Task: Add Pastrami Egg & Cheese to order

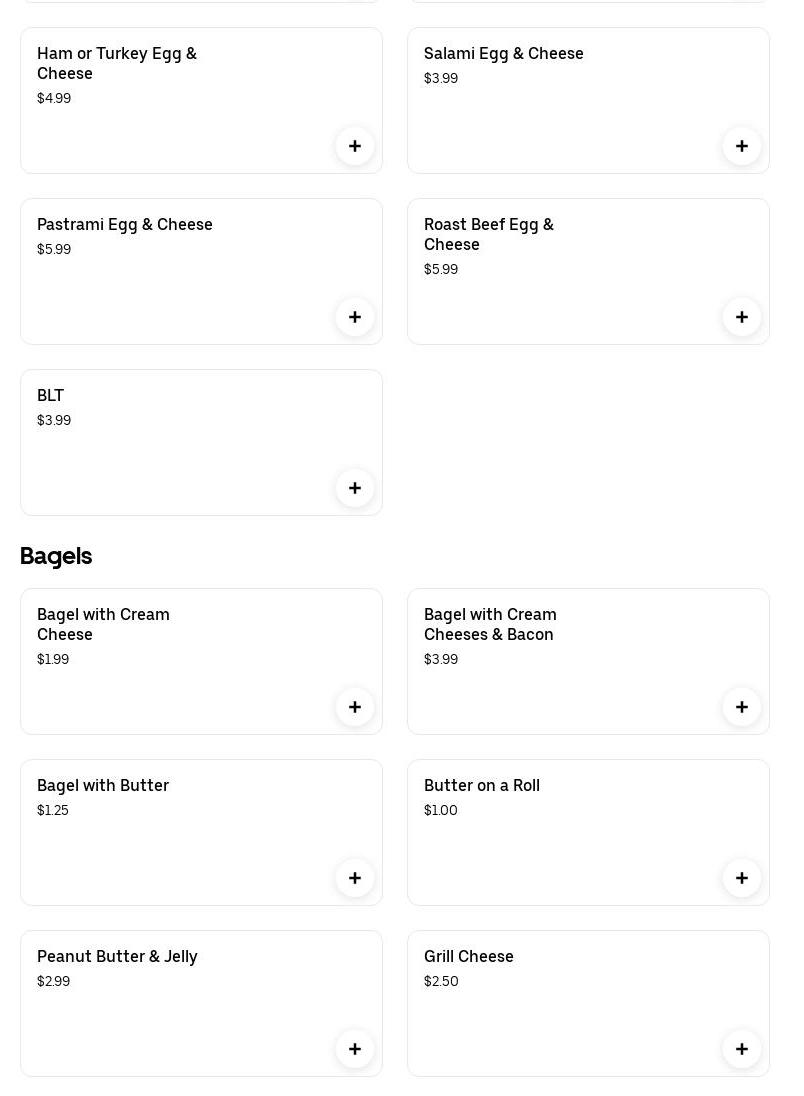Action: pos(355,317)
